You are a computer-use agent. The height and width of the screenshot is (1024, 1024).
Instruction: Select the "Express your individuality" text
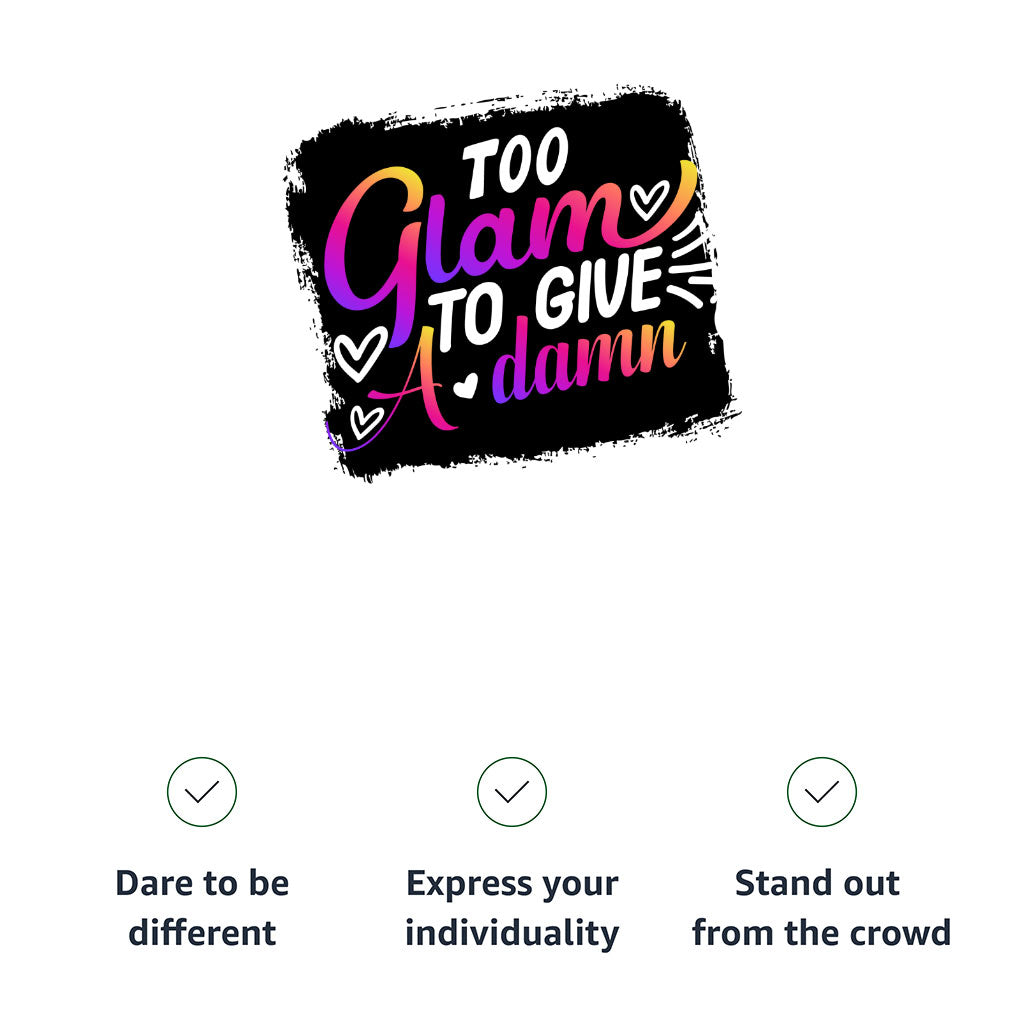pyautogui.click(x=512, y=908)
